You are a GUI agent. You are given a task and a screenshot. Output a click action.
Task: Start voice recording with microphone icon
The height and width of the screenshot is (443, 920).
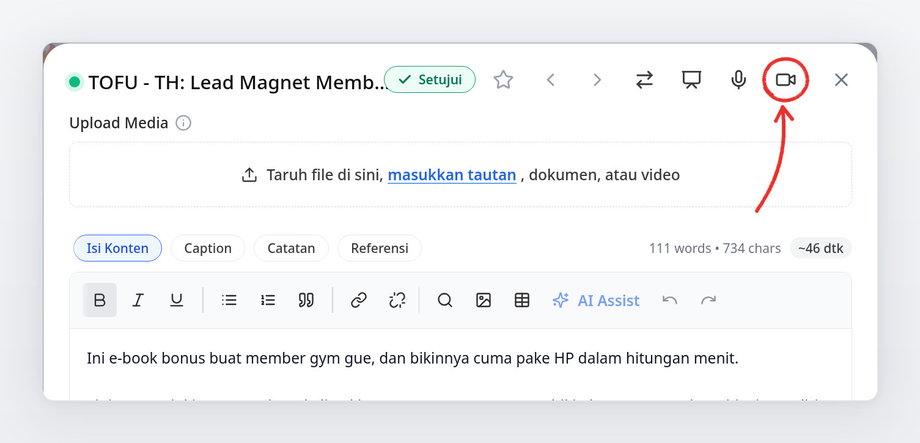coord(738,80)
